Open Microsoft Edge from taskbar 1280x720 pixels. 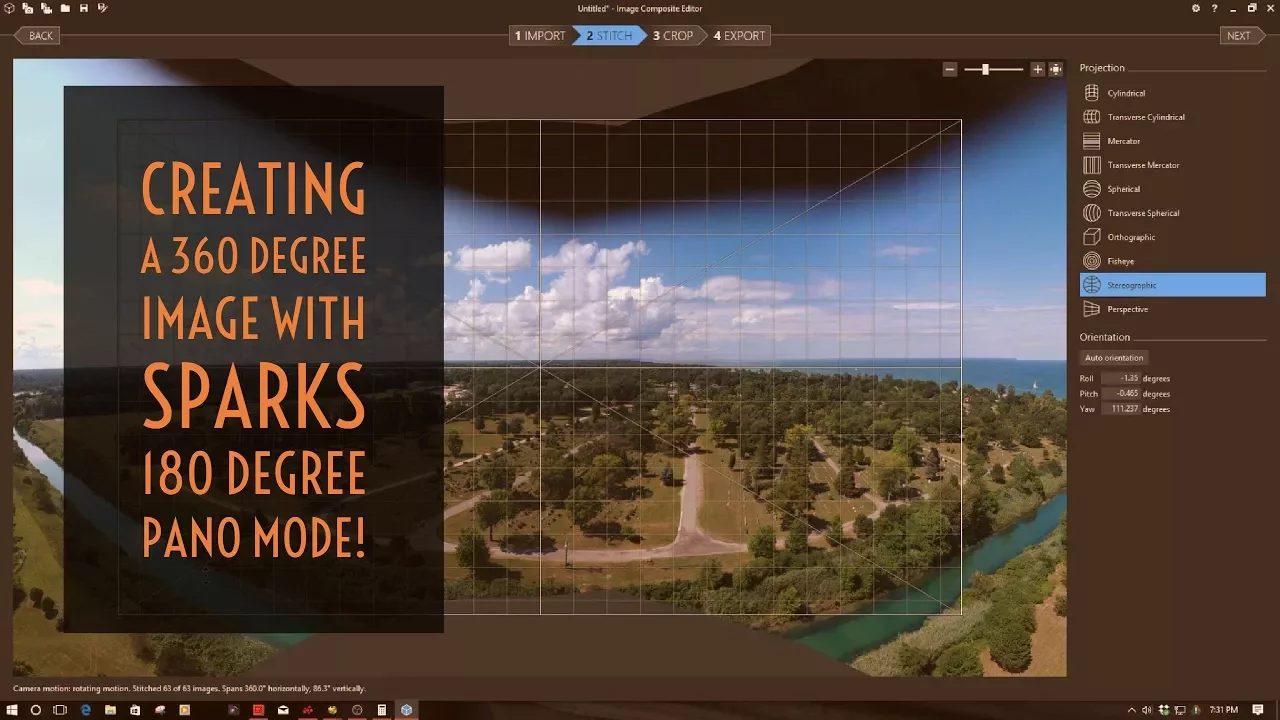tap(86, 710)
